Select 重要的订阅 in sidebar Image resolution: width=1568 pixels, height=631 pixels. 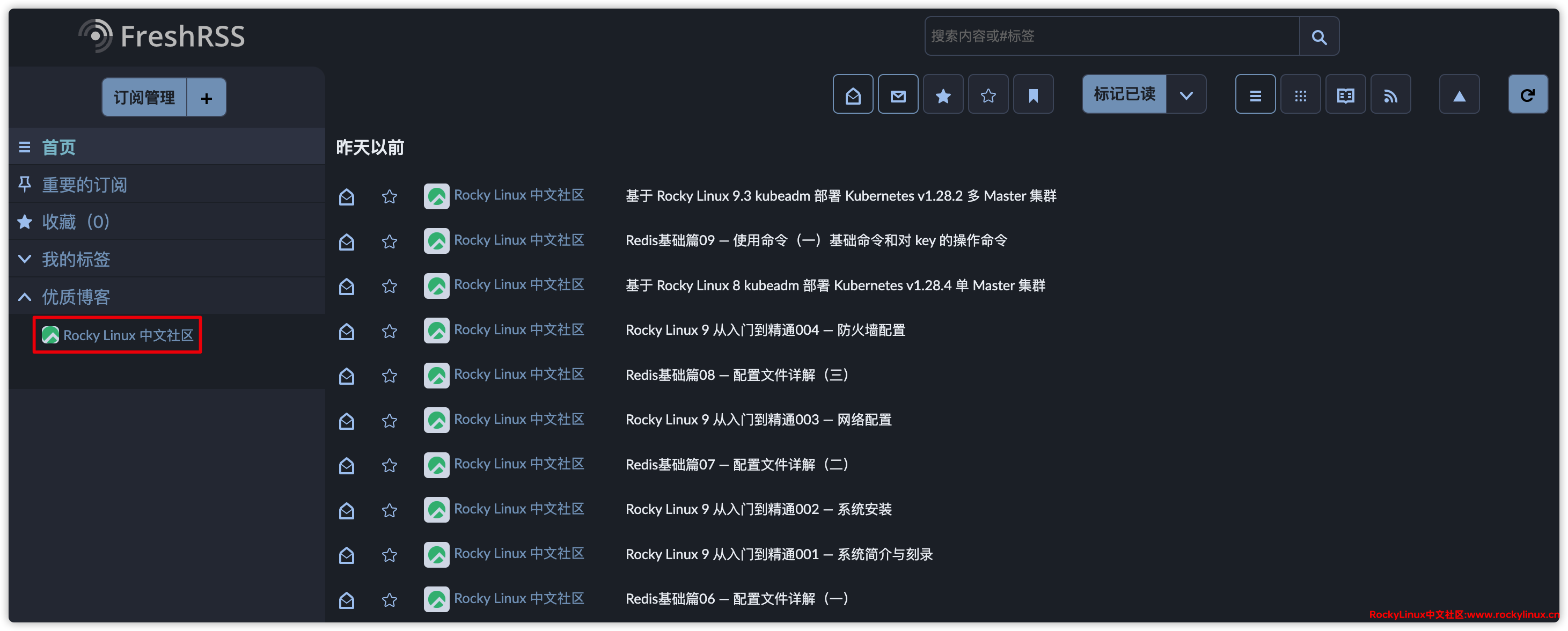click(x=84, y=185)
